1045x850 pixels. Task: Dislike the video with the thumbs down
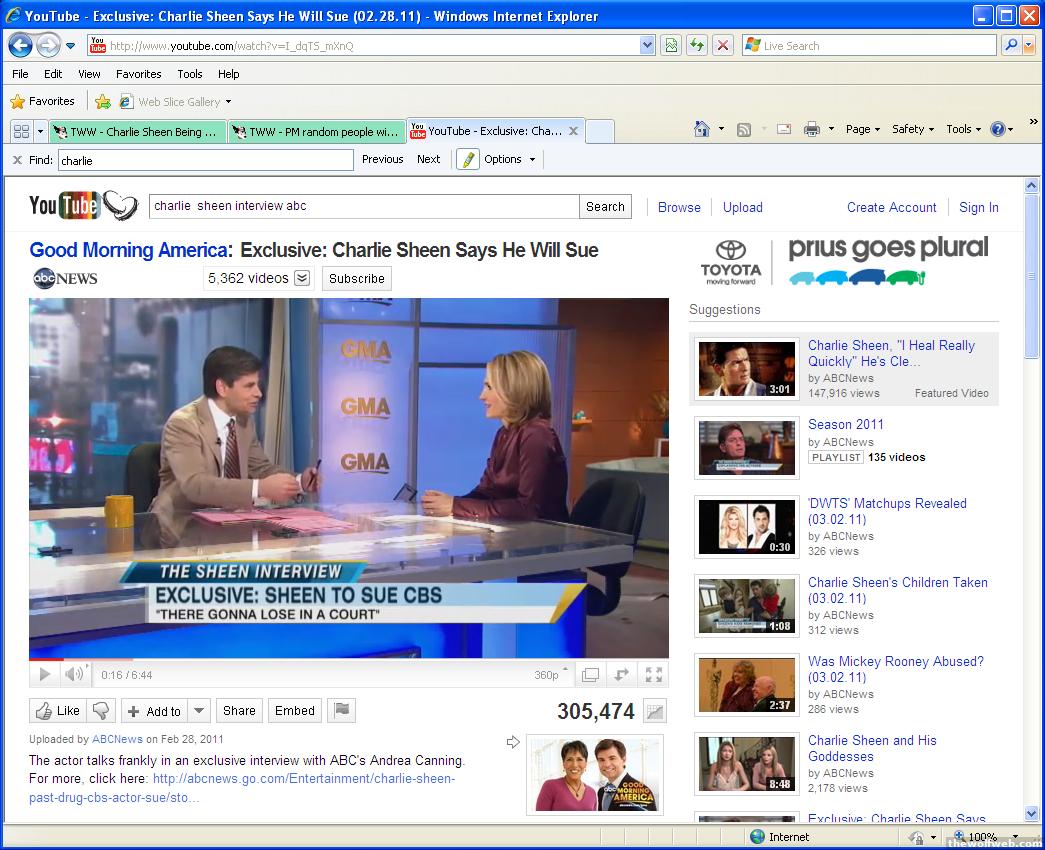(x=101, y=711)
